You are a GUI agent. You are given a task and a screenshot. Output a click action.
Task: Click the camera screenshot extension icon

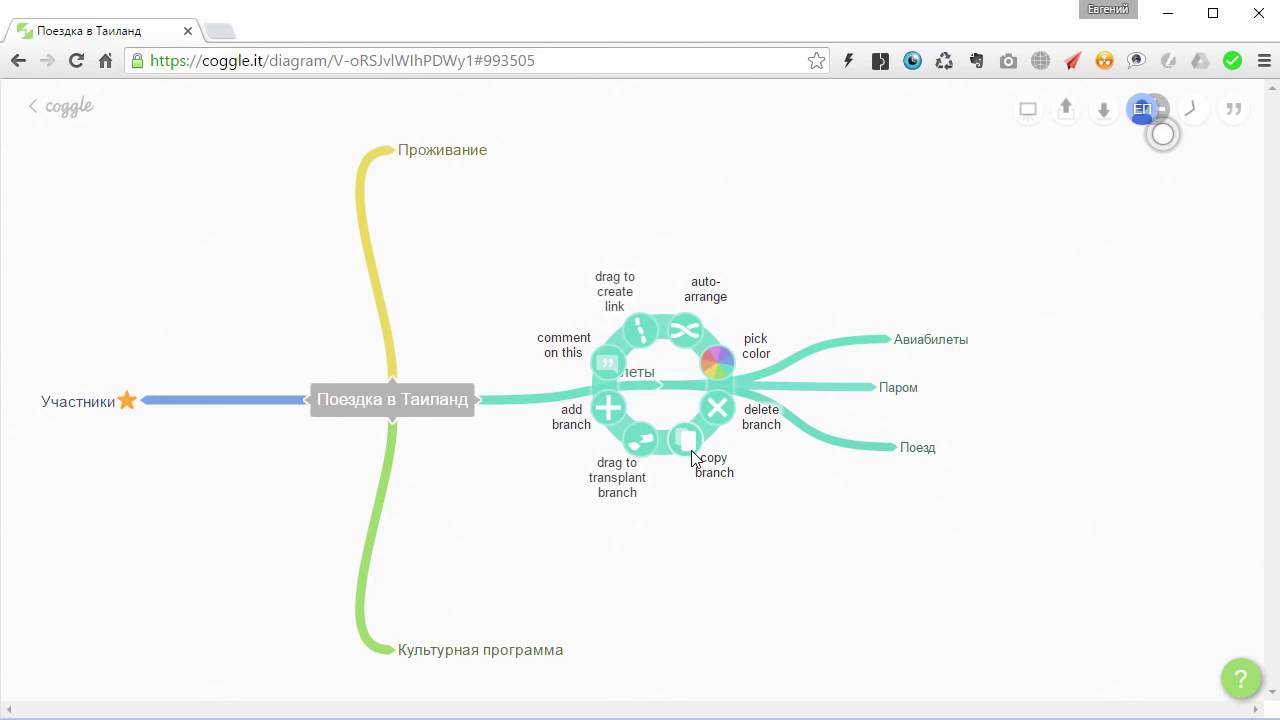(x=1008, y=61)
